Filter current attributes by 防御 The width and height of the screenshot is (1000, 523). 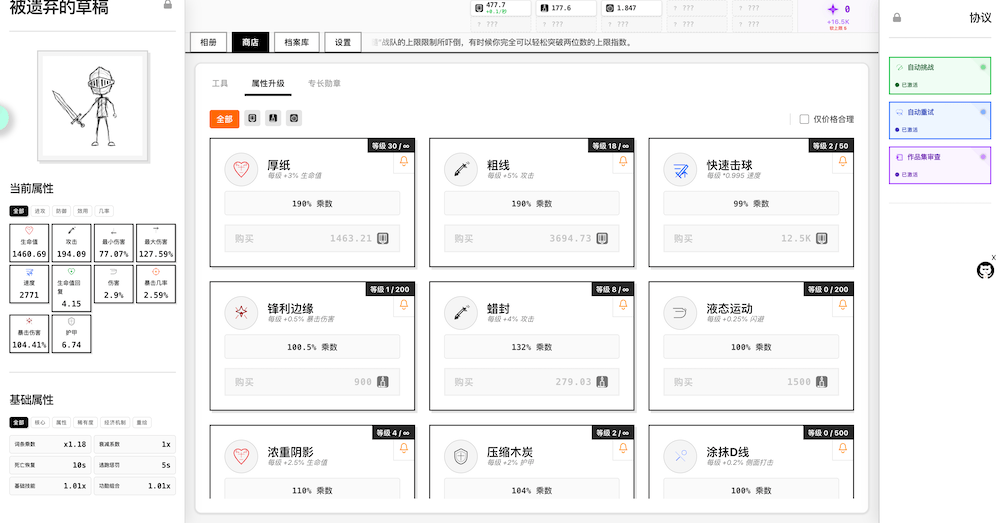[x=62, y=211]
